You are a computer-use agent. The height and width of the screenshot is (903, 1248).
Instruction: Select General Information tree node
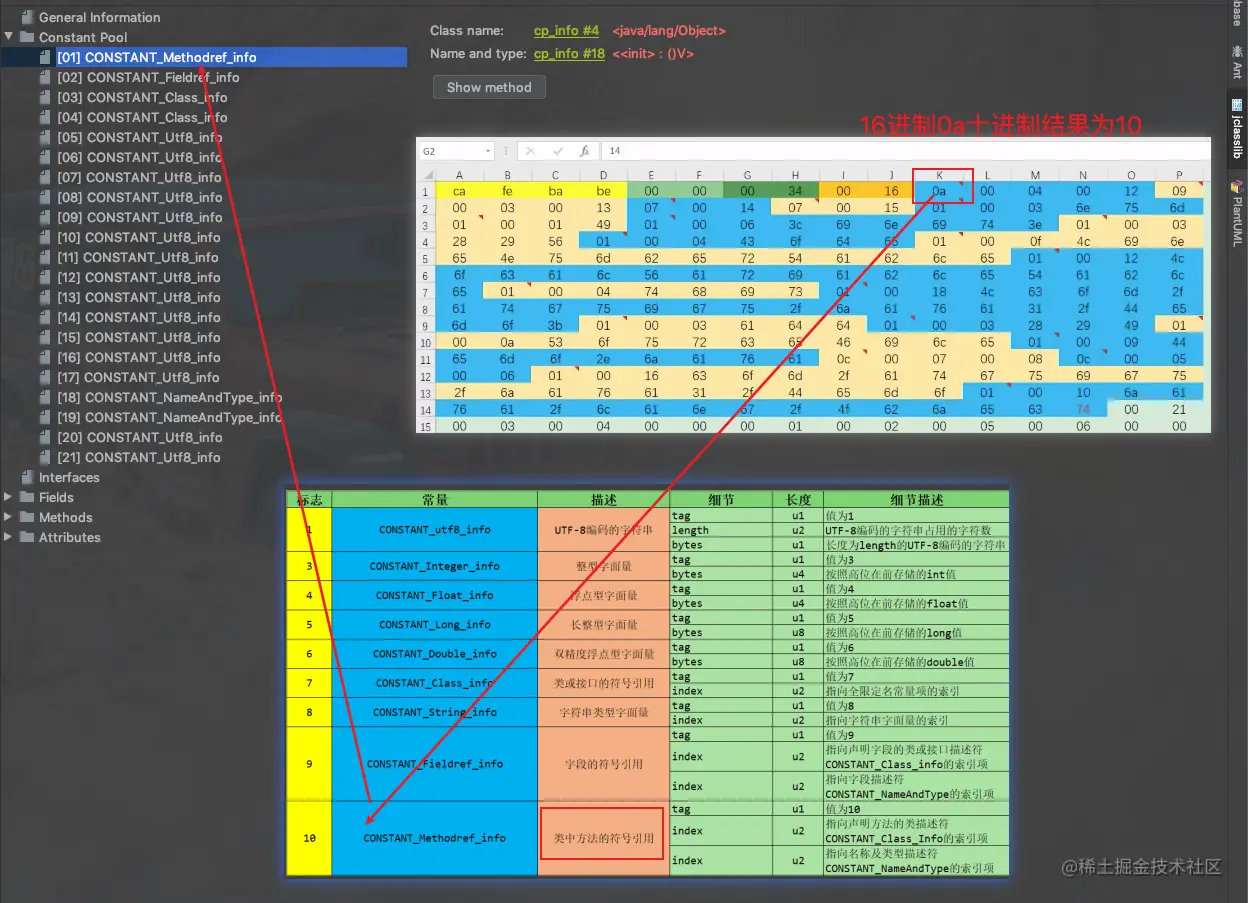click(99, 17)
